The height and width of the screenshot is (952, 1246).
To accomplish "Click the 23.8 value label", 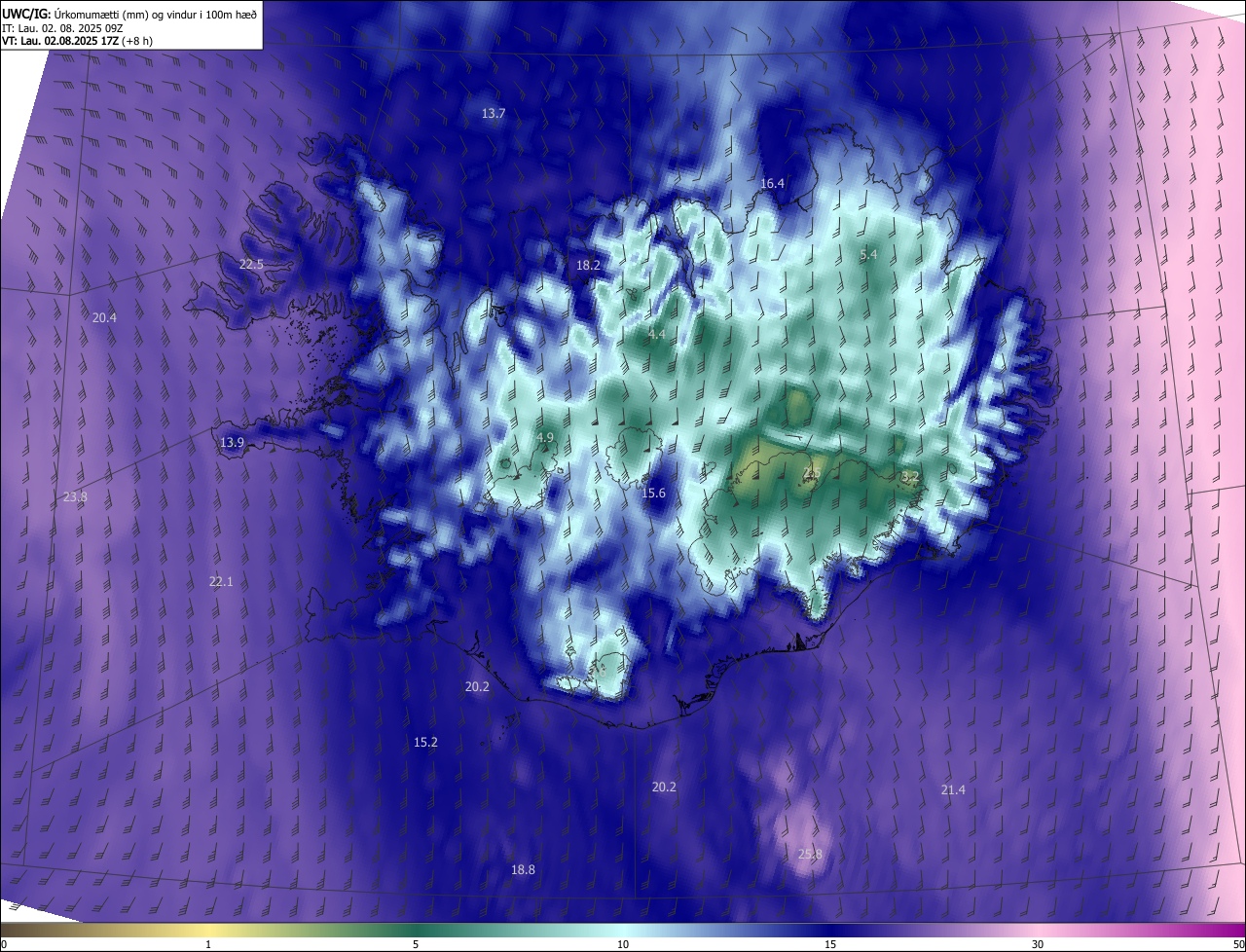I will (x=75, y=497).
